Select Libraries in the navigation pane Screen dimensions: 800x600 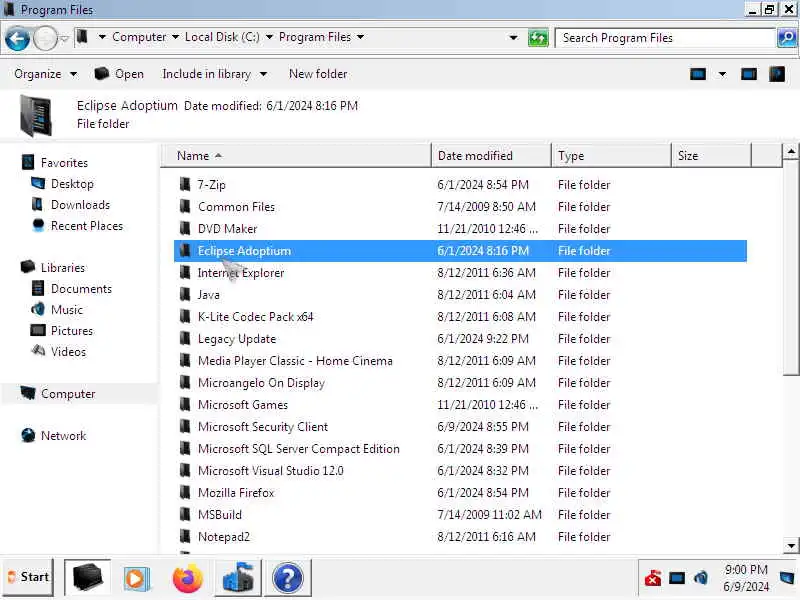[x=53, y=267]
